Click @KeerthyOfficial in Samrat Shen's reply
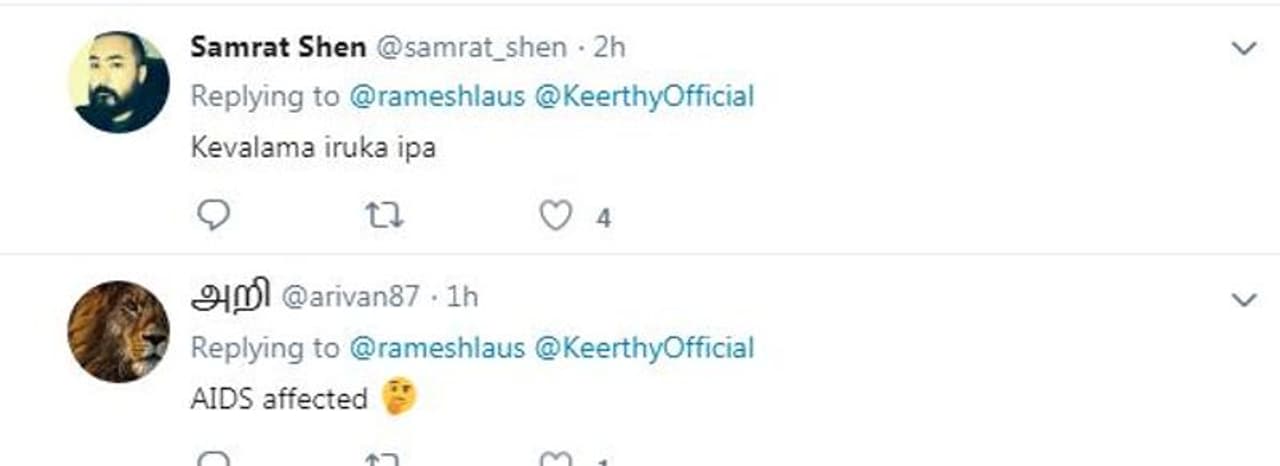 click(644, 97)
